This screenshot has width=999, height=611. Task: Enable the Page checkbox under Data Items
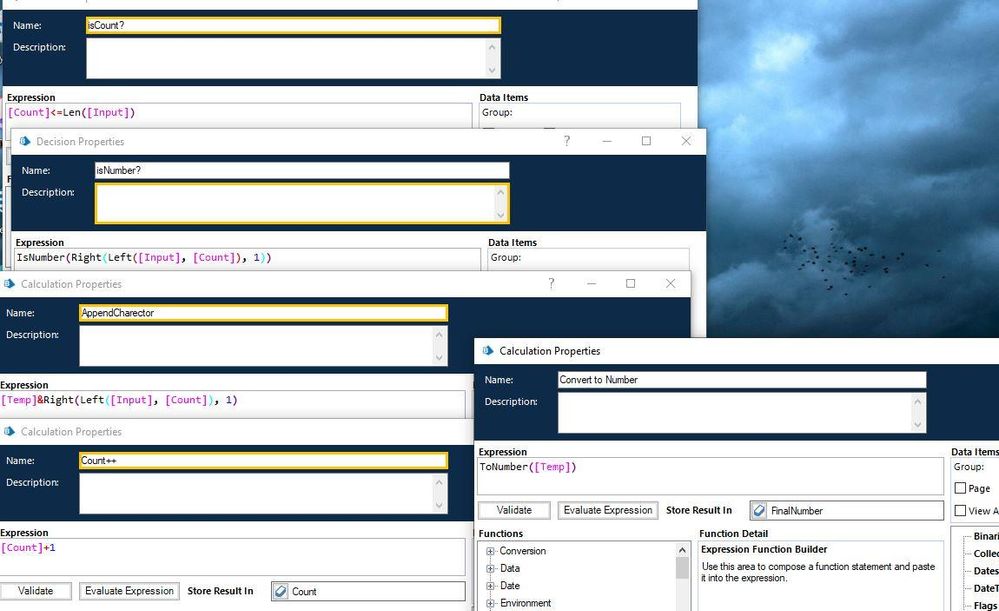click(960, 488)
